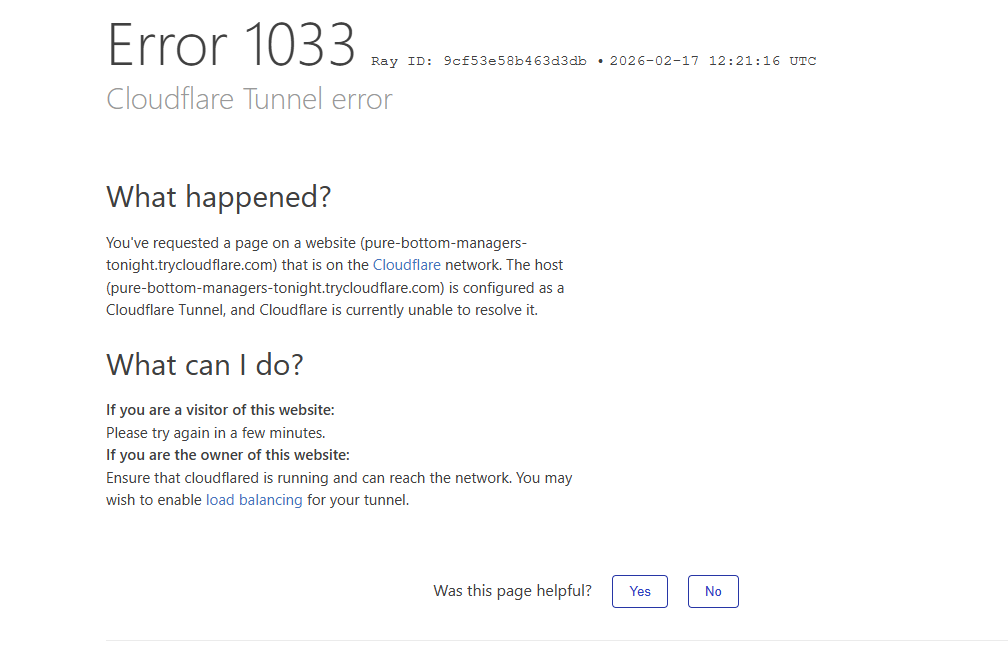Click 'Was this page helpful?' text
This screenshot has width=1008, height=652.
point(512,591)
